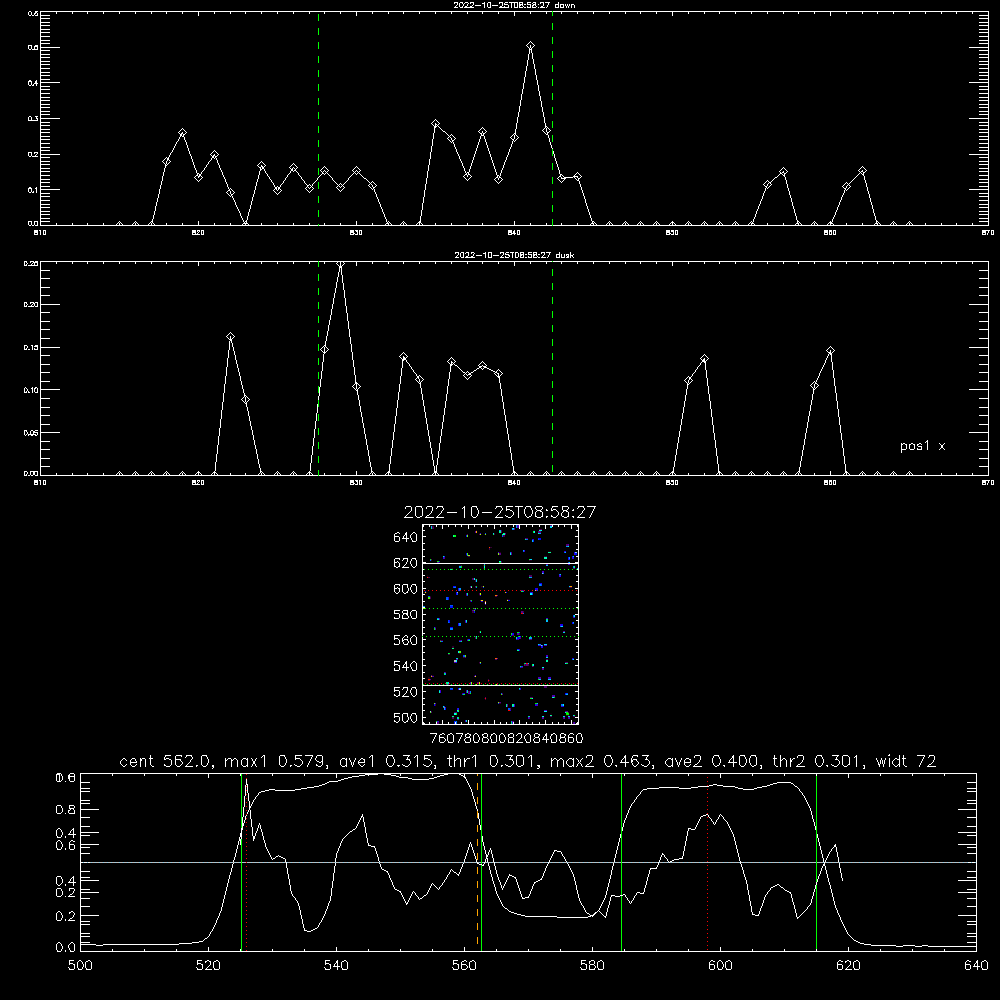Click "max2 0.463" in the stats line
1000x1000 pixels.
(601, 761)
